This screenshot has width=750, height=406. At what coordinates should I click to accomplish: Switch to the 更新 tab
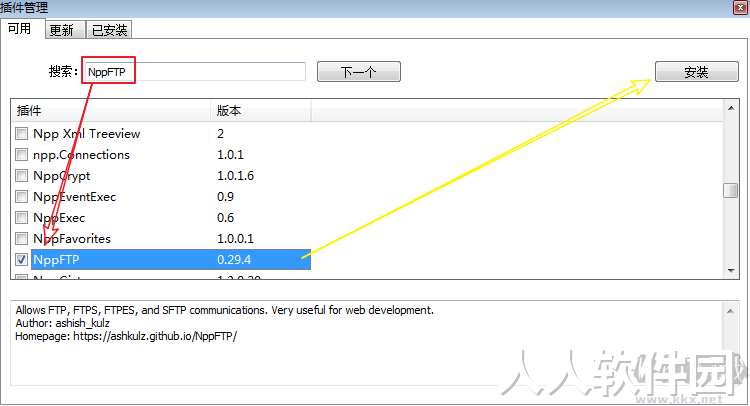(65, 30)
